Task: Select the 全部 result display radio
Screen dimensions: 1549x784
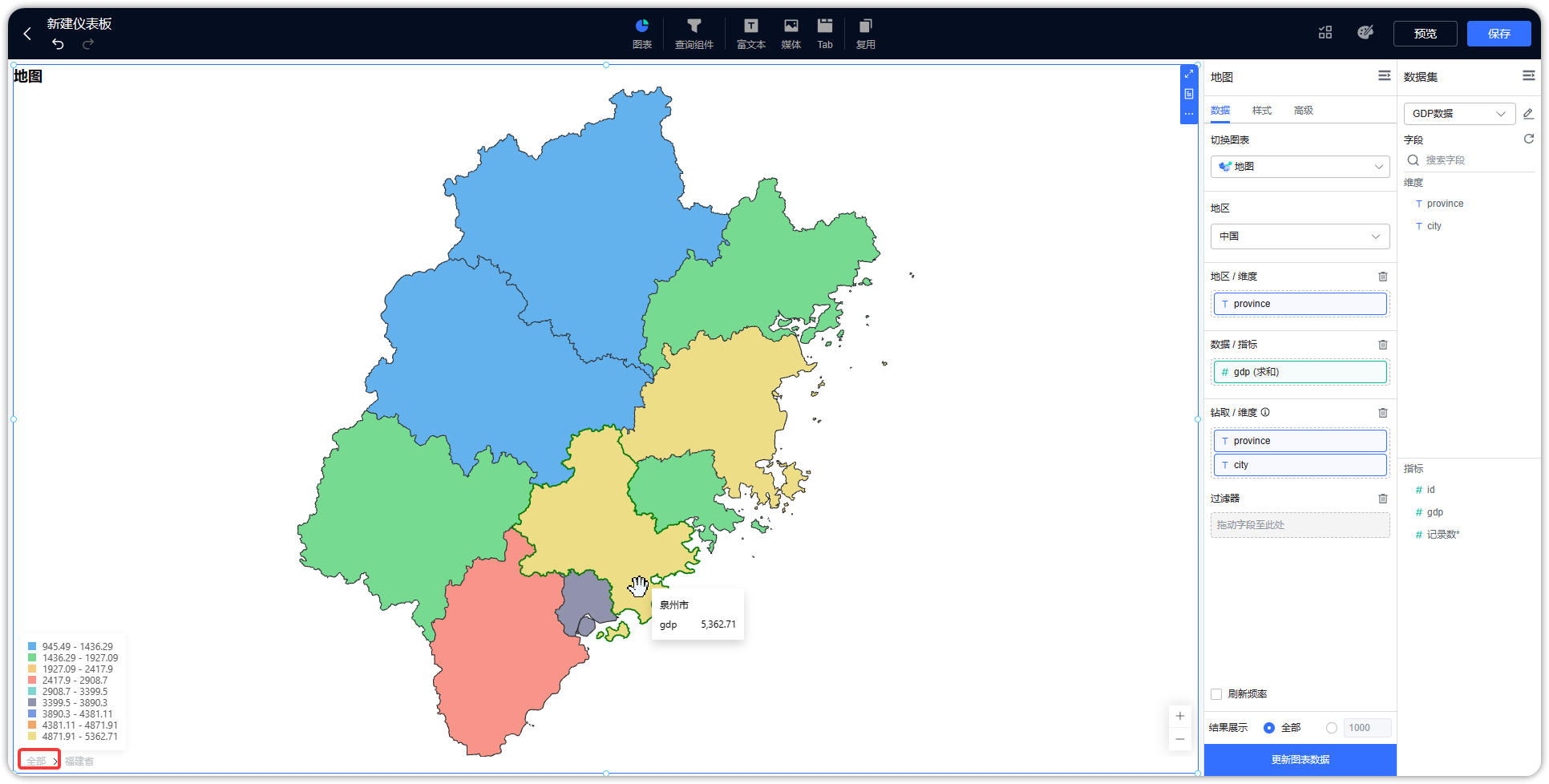Action: [1269, 728]
